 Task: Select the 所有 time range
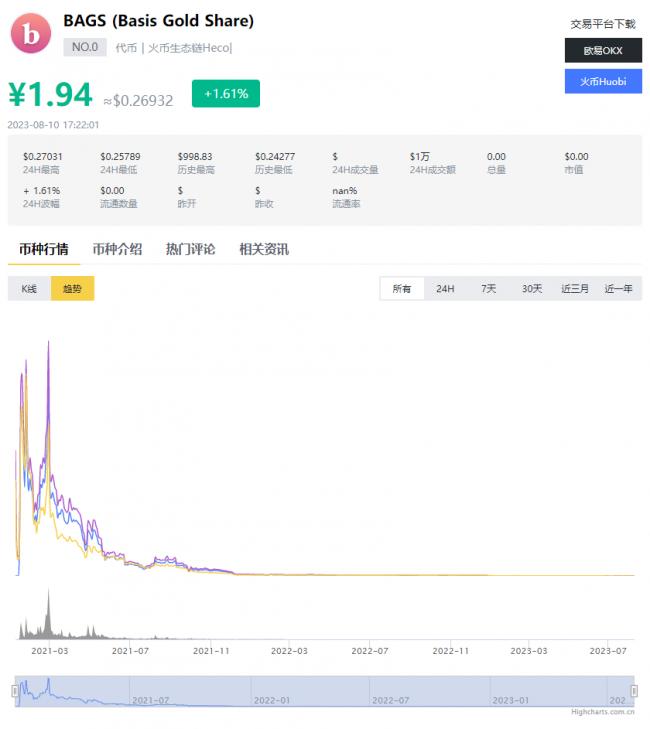click(x=402, y=289)
